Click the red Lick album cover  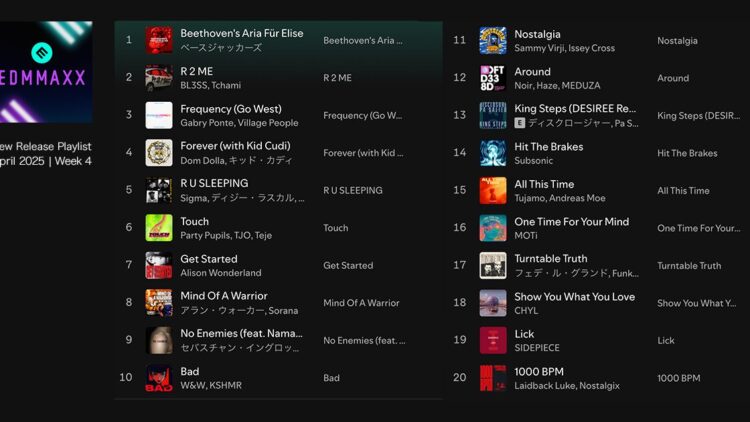point(493,340)
